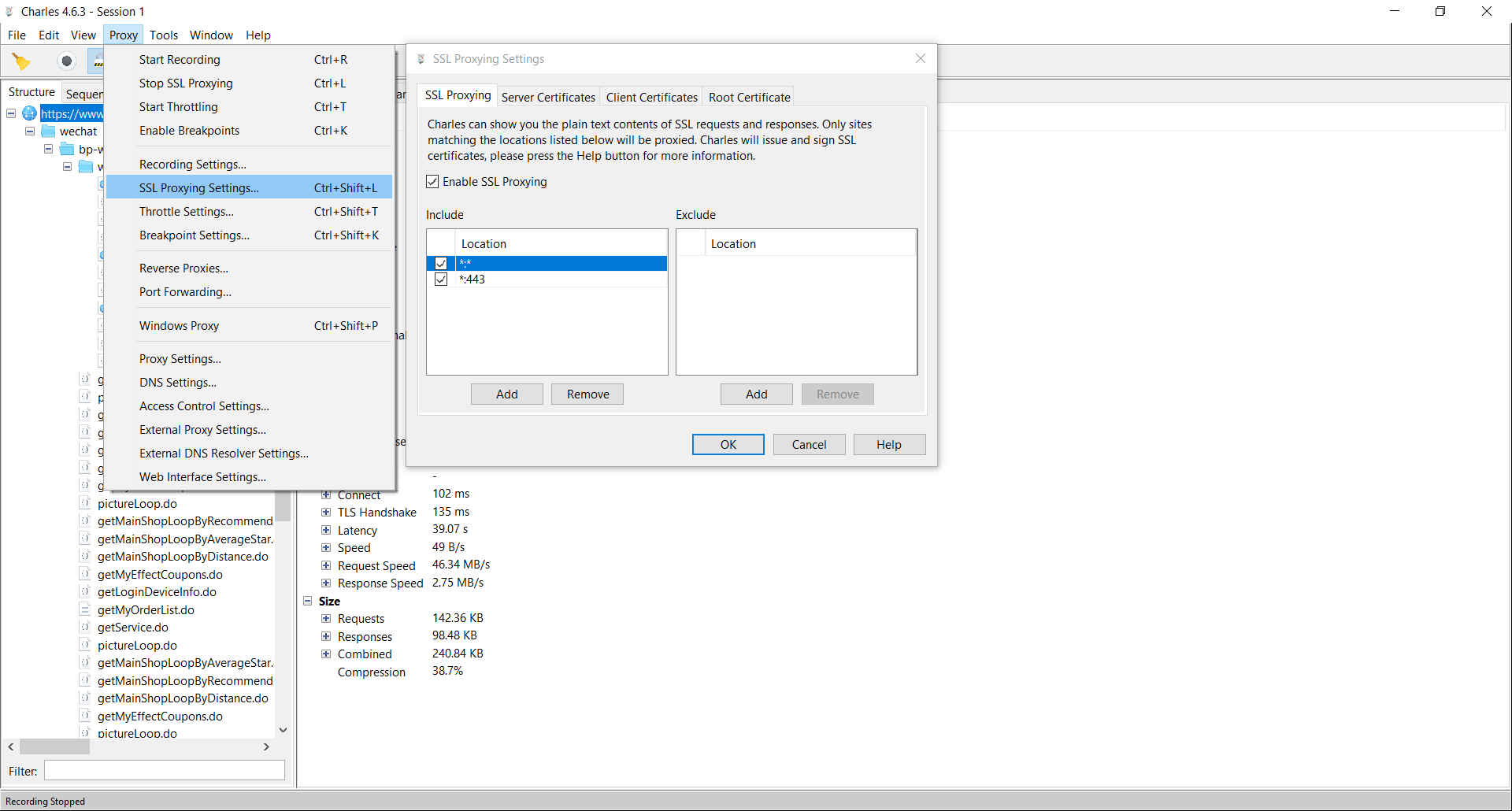Click the file icon beside getMyOrderList.do
This screenshot has width=1512, height=811.
pos(85,609)
